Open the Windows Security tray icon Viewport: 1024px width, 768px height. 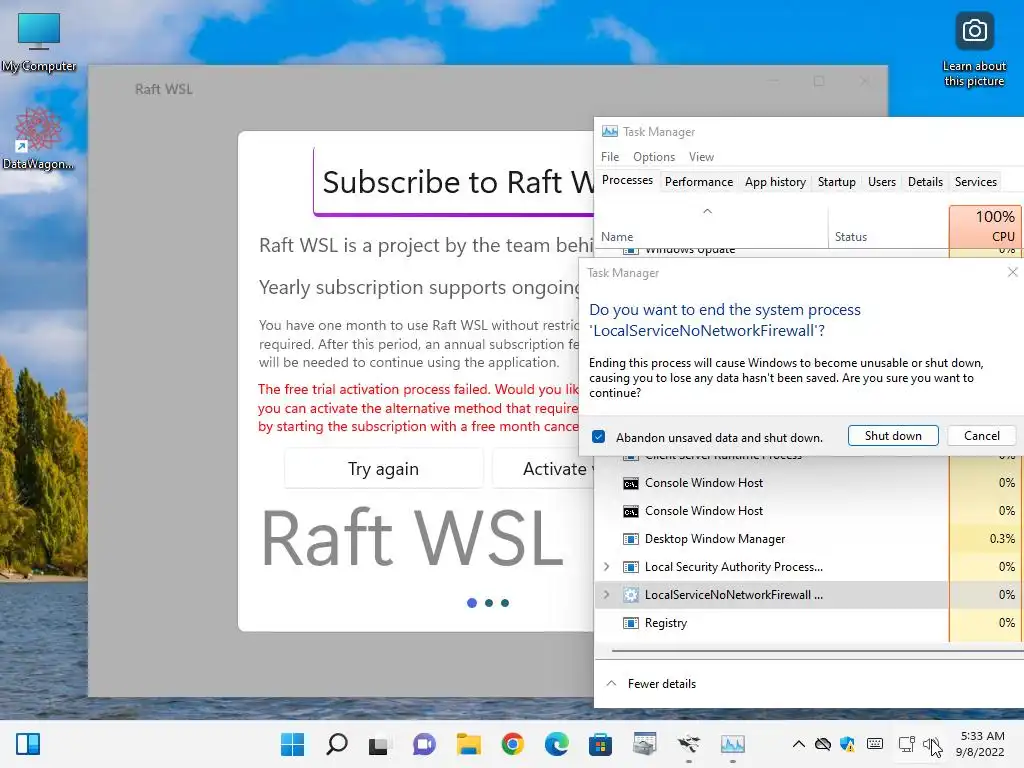pyautogui.click(x=847, y=744)
